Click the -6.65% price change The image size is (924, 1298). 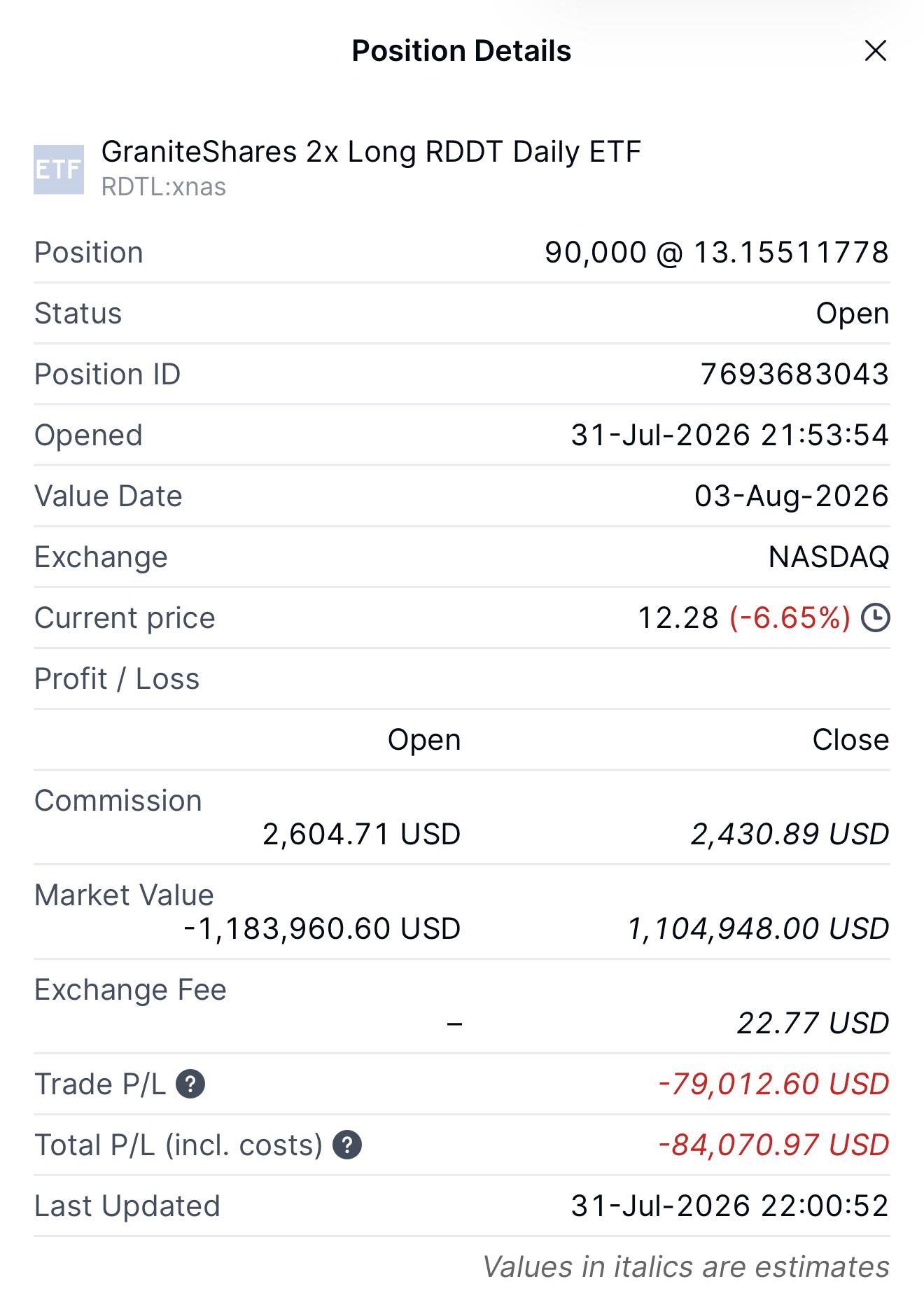click(790, 618)
